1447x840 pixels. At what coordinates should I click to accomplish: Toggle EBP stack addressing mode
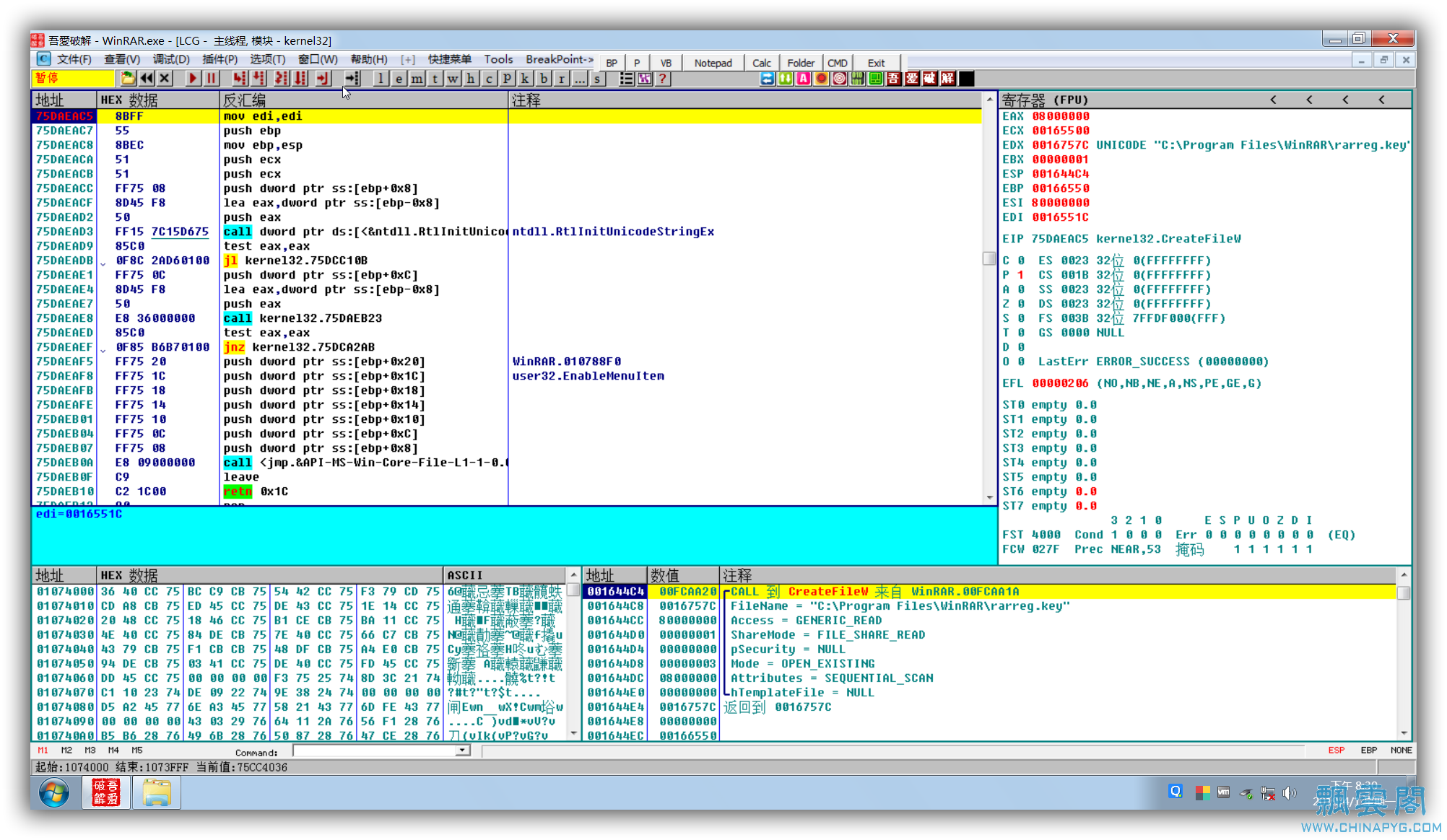pyautogui.click(x=1368, y=751)
